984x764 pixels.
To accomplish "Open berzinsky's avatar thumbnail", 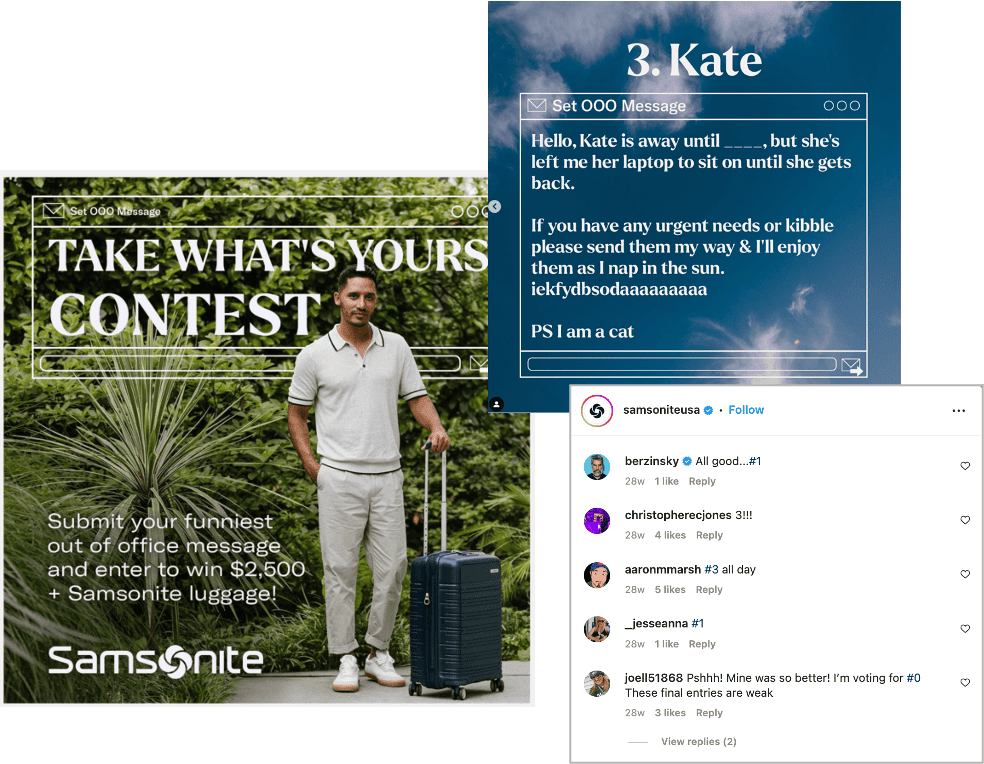I will [x=597, y=467].
